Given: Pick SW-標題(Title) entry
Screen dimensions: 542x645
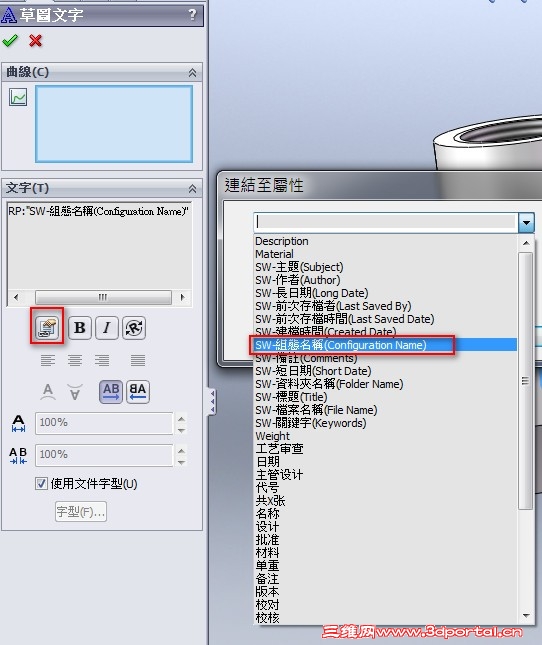Looking at the screenshot, I should [x=291, y=397].
